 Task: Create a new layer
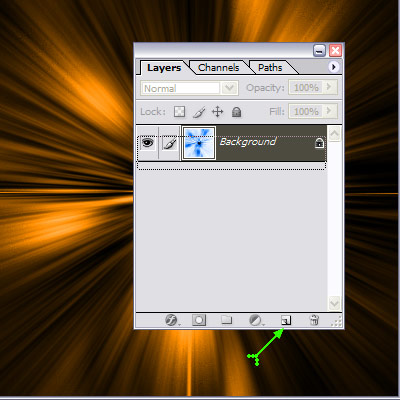click(x=286, y=320)
